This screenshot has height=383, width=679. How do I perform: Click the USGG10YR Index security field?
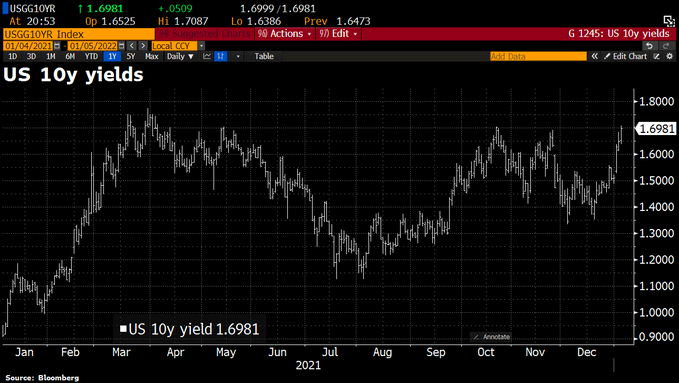(78, 34)
